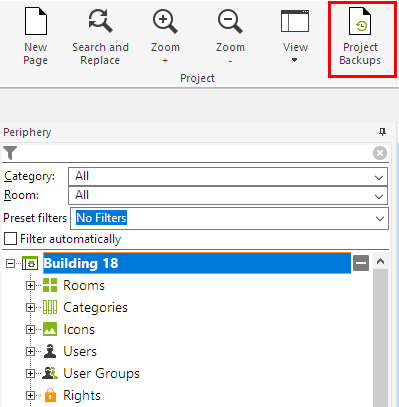
Task: Open the Category dropdown
Action: point(228,176)
